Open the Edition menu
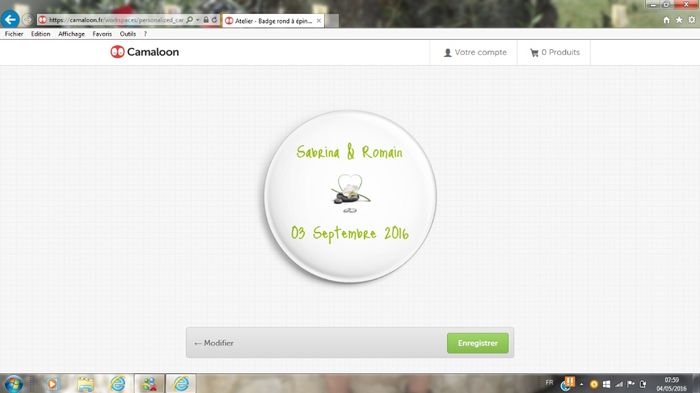This screenshot has width=700, height=393. [x=41, y=34]
